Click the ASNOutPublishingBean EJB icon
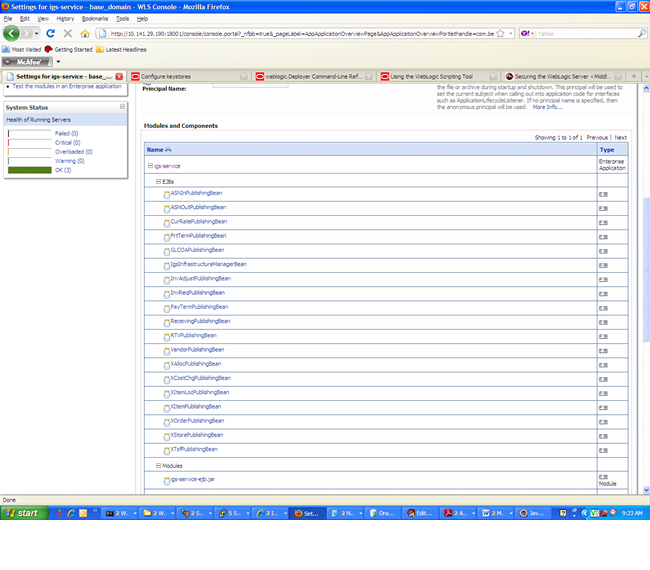This screenshot has height=570, width=650. pyautogui.click(x=167, y=209)
